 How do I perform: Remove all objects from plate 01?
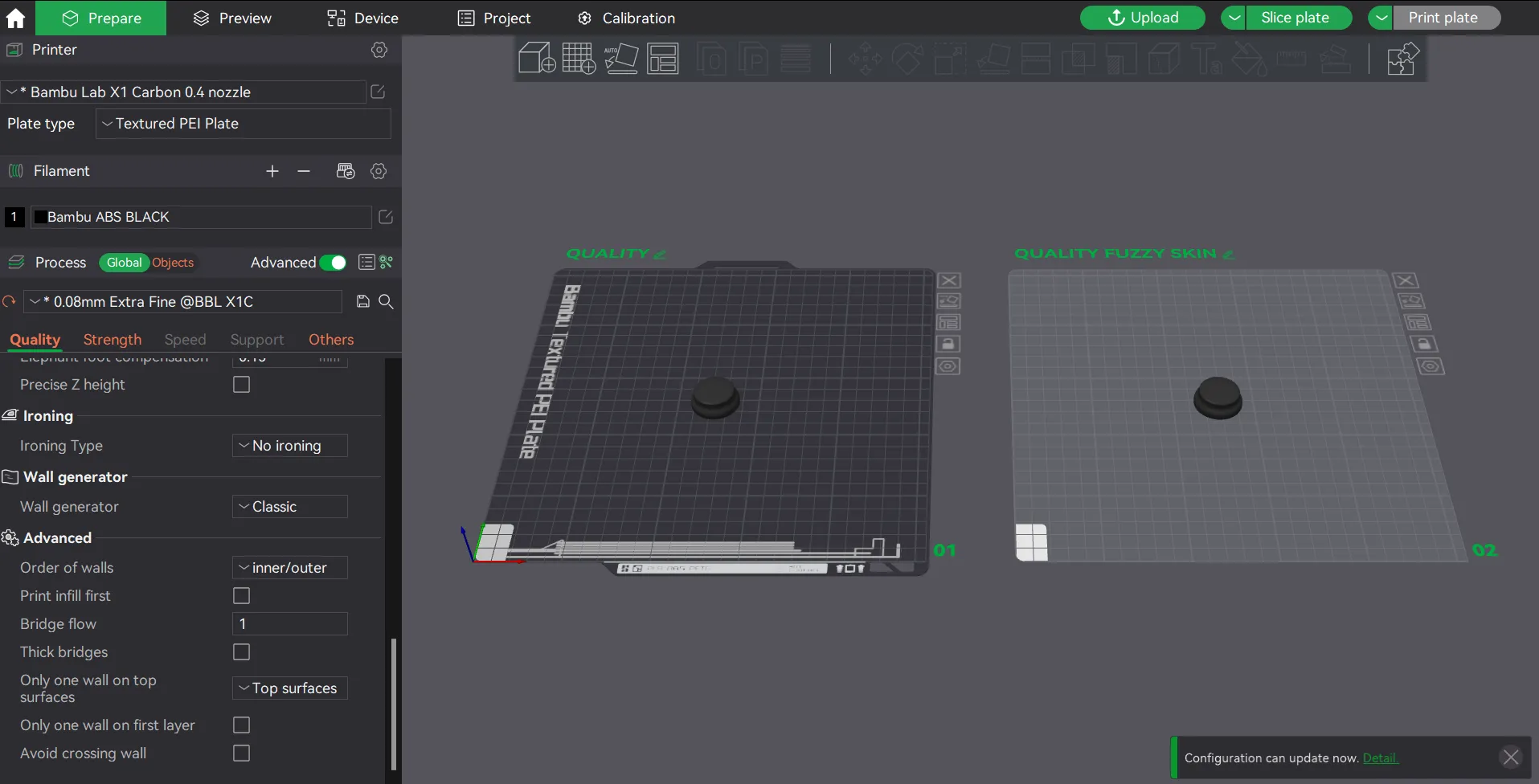coord(949,280)
